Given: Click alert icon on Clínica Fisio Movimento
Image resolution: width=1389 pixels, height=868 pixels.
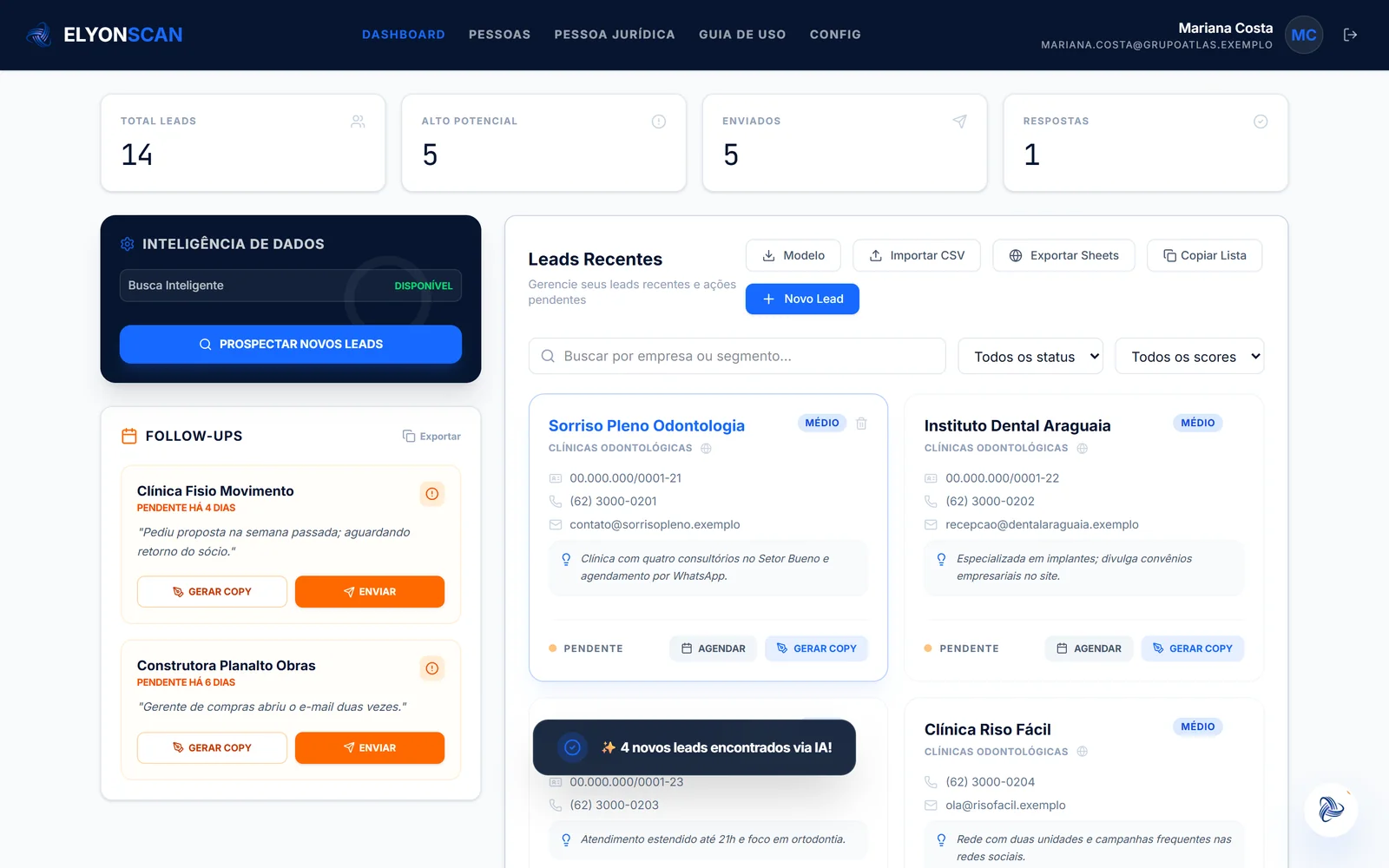Looking at the screenshot, I should (x=431, y=494).
